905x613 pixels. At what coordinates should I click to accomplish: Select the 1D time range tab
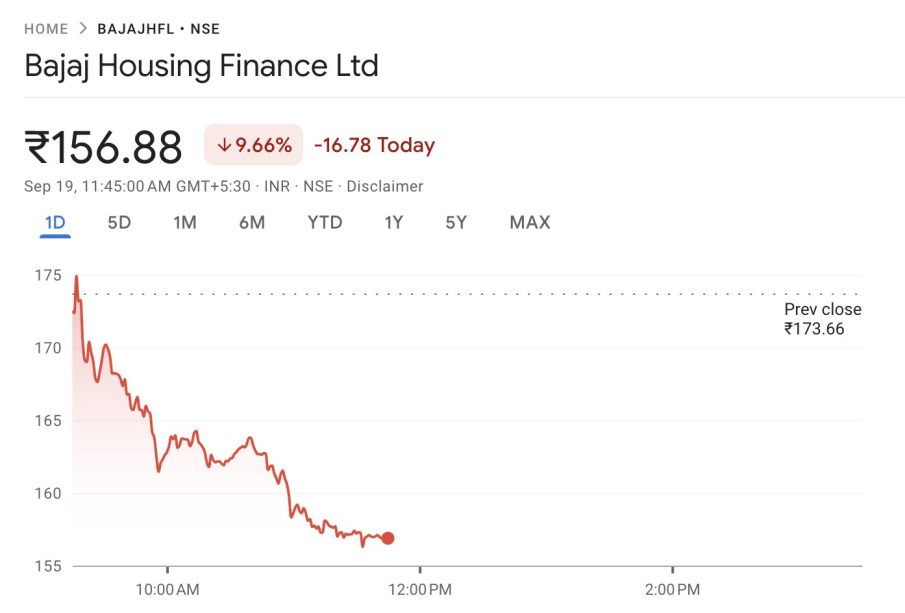[x=55, y=222]
